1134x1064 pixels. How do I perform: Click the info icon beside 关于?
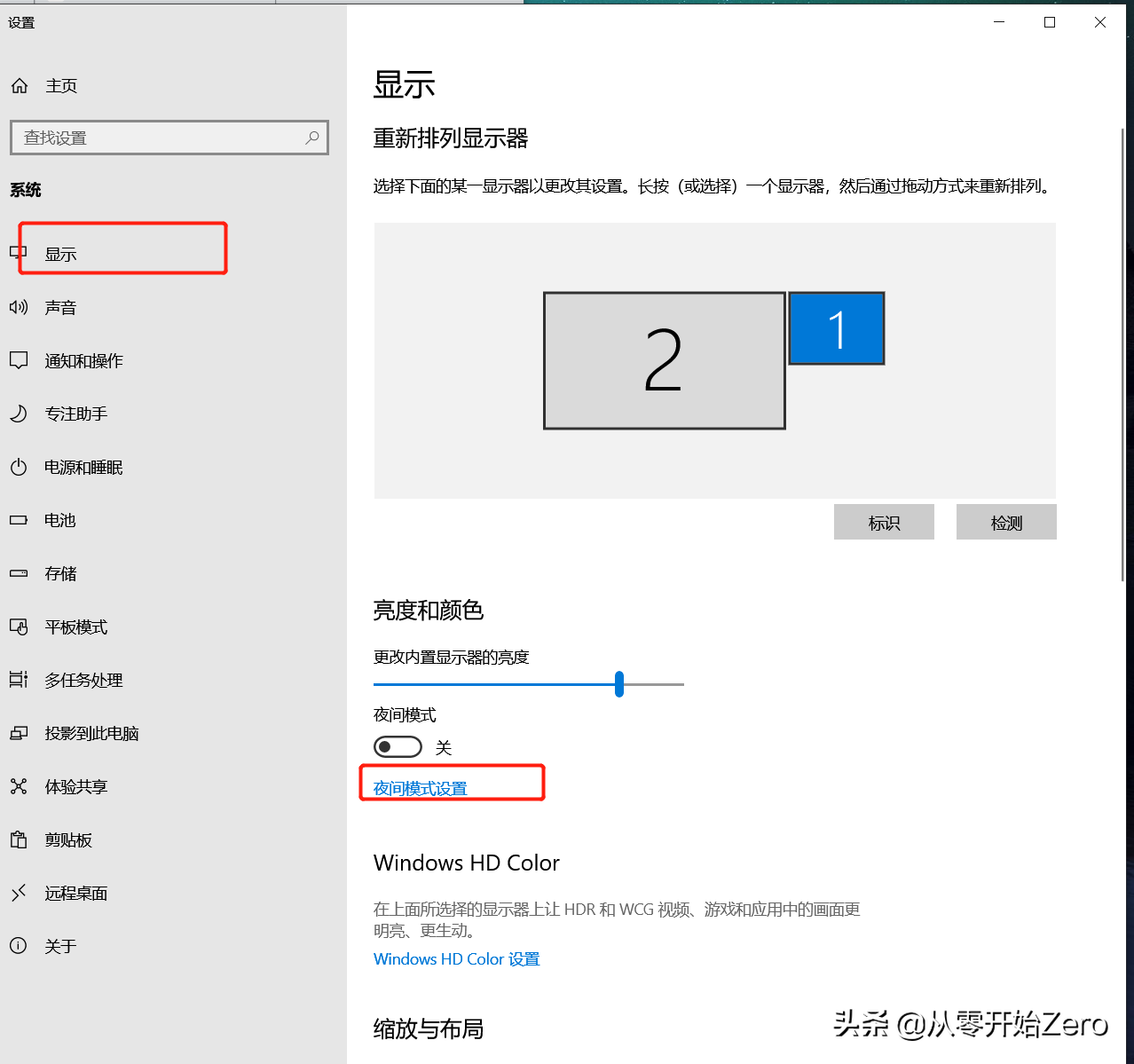[x=19, y=946]
